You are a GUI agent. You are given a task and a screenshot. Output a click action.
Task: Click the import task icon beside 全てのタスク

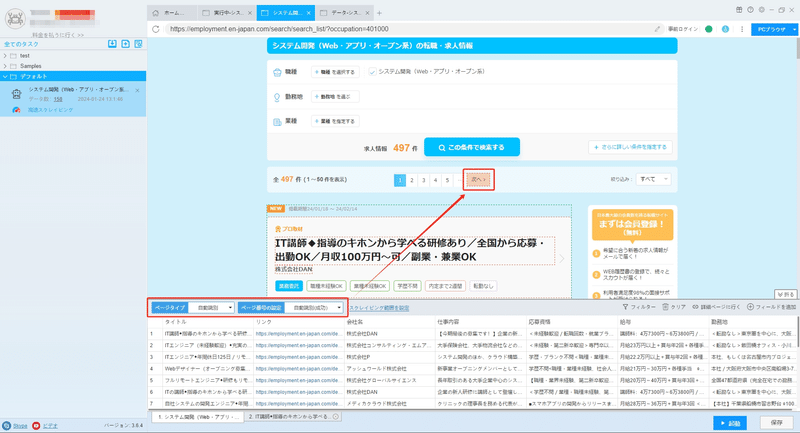pos(112,44)
